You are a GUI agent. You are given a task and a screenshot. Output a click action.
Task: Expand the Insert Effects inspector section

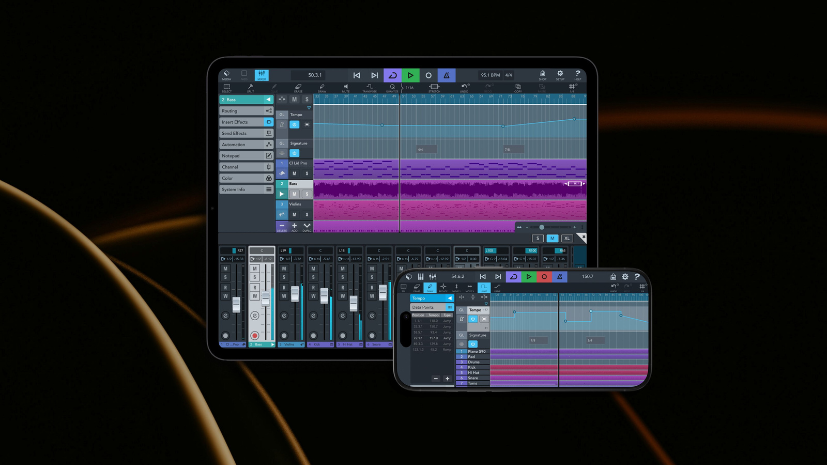click(x=246, y=122)
